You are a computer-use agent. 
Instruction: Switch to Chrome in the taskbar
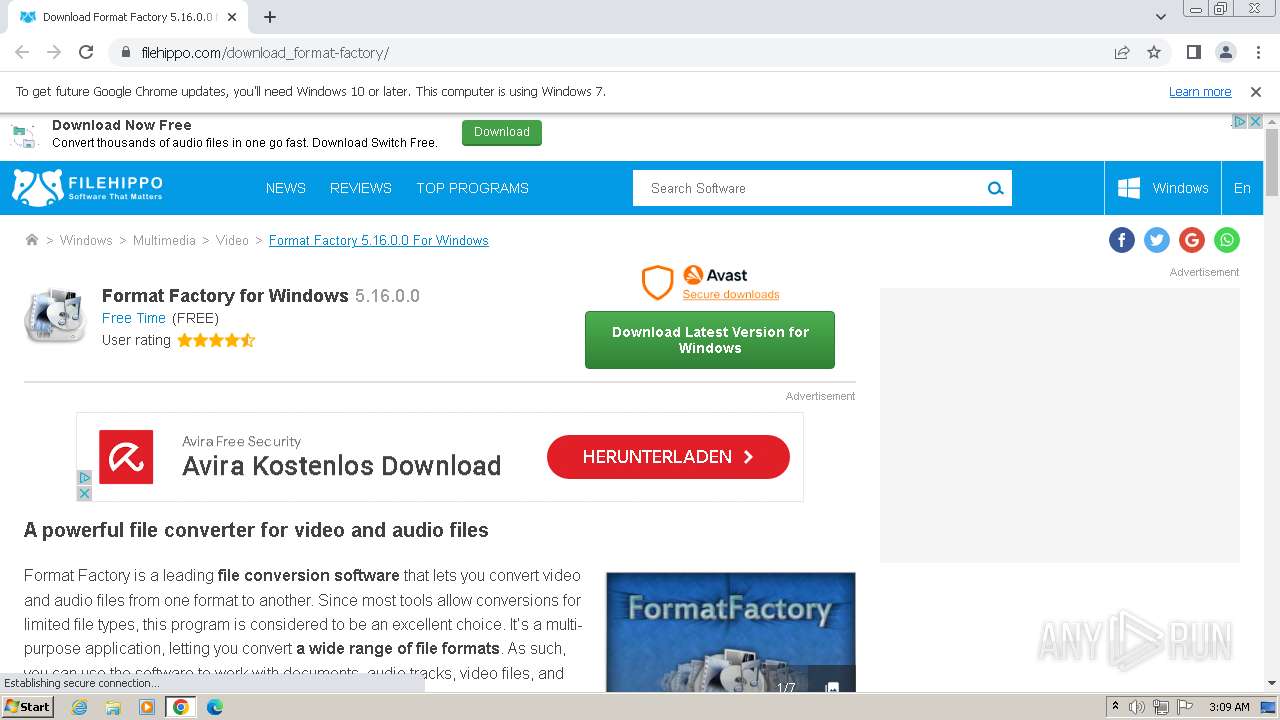tap(181, 707)
